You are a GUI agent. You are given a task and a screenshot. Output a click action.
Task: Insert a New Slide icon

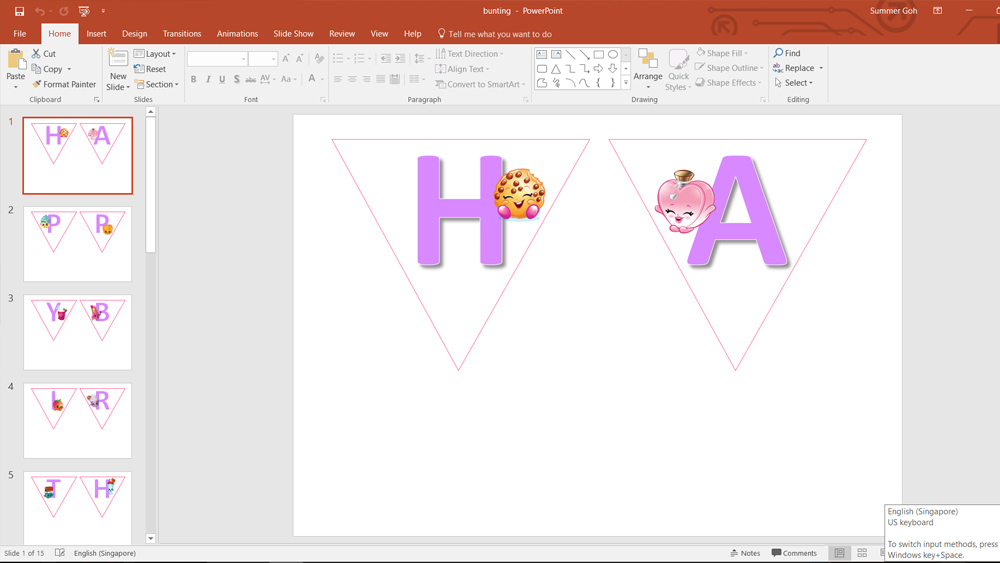tap(117, 59)
